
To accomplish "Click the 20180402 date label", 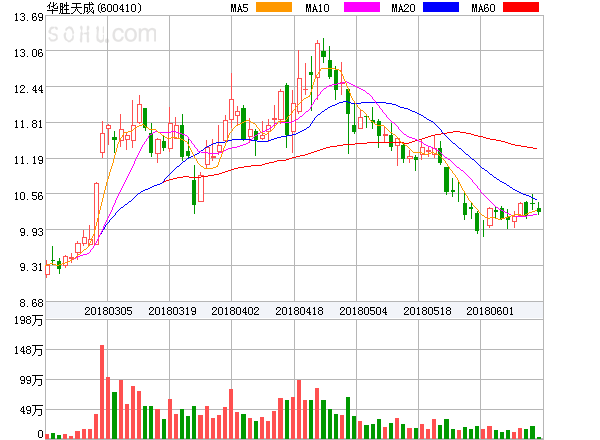I will pyautogui.click(x=235, y=311).
